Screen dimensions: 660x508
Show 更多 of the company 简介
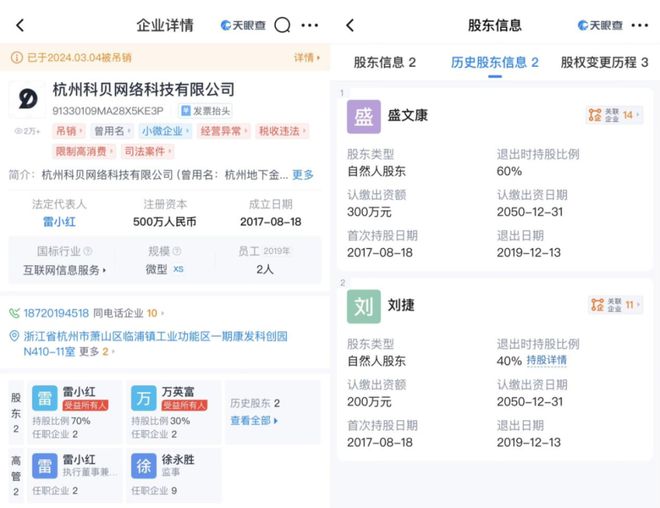tap(303, 175)
